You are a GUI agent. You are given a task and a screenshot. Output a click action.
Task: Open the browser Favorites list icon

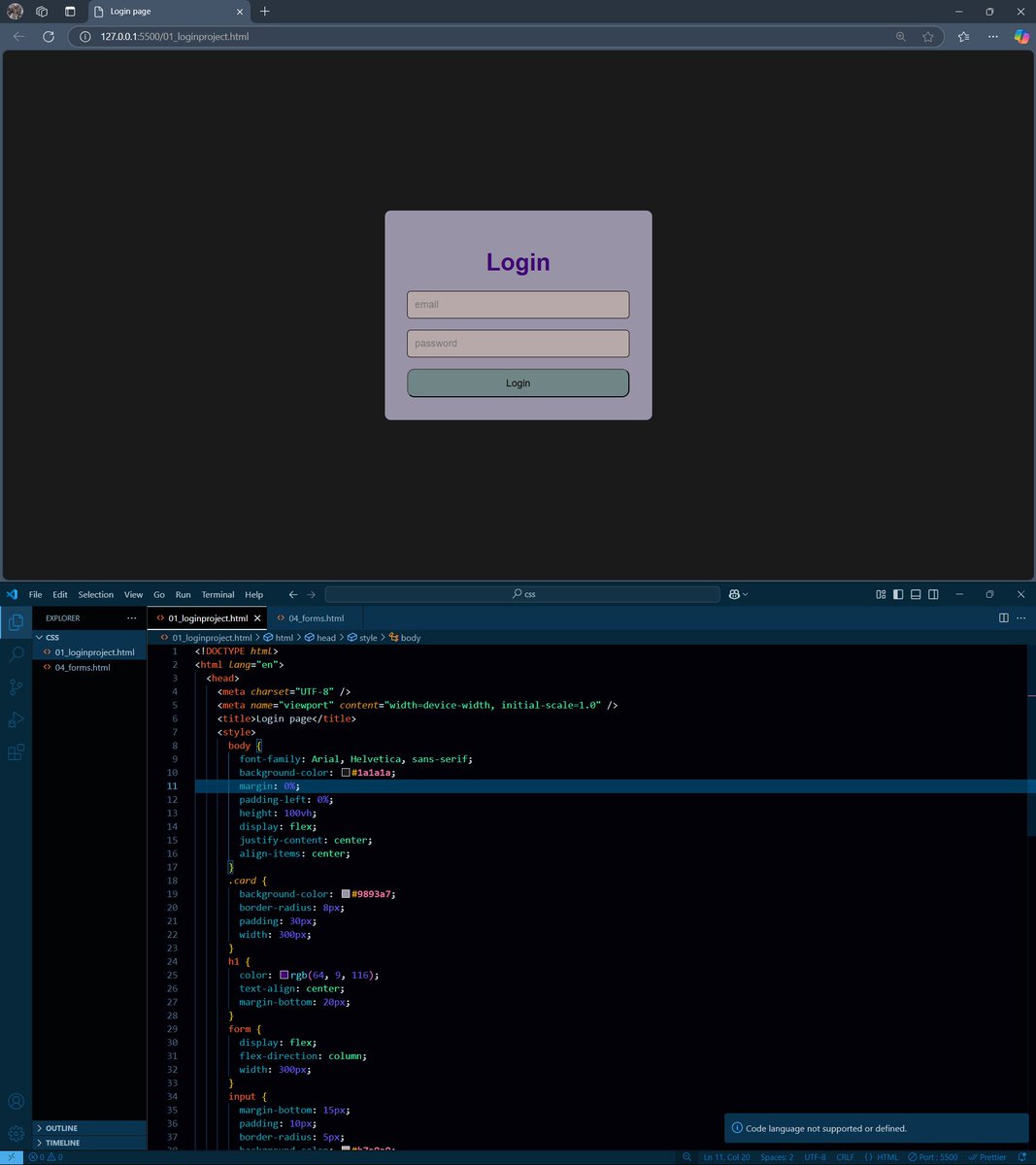963,36
